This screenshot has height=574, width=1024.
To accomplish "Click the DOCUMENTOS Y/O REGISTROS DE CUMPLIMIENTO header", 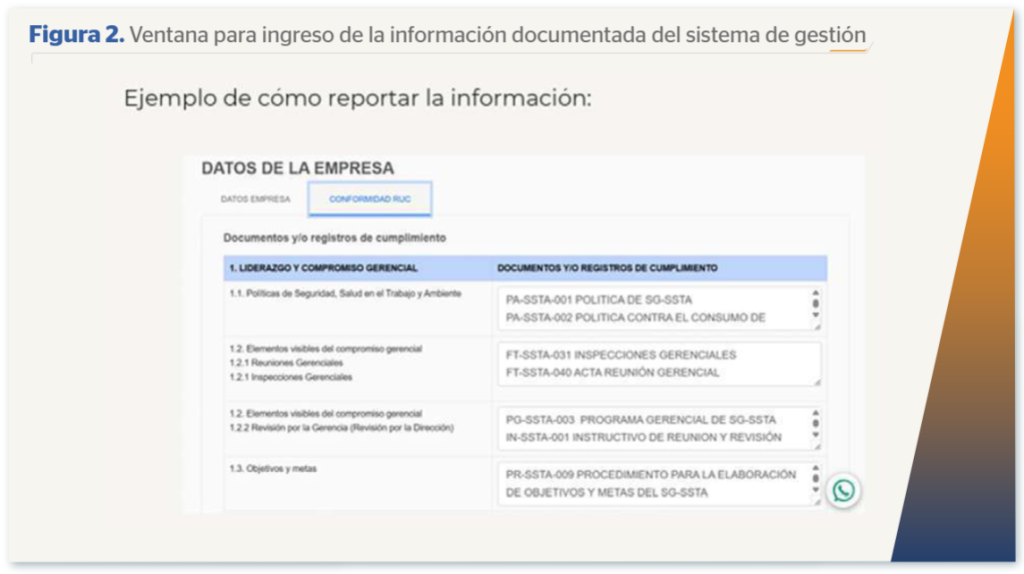I will coord(607,268).
